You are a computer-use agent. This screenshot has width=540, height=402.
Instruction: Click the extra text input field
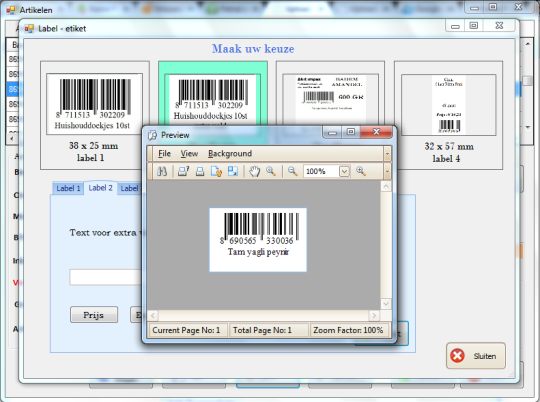click(106, 277)
